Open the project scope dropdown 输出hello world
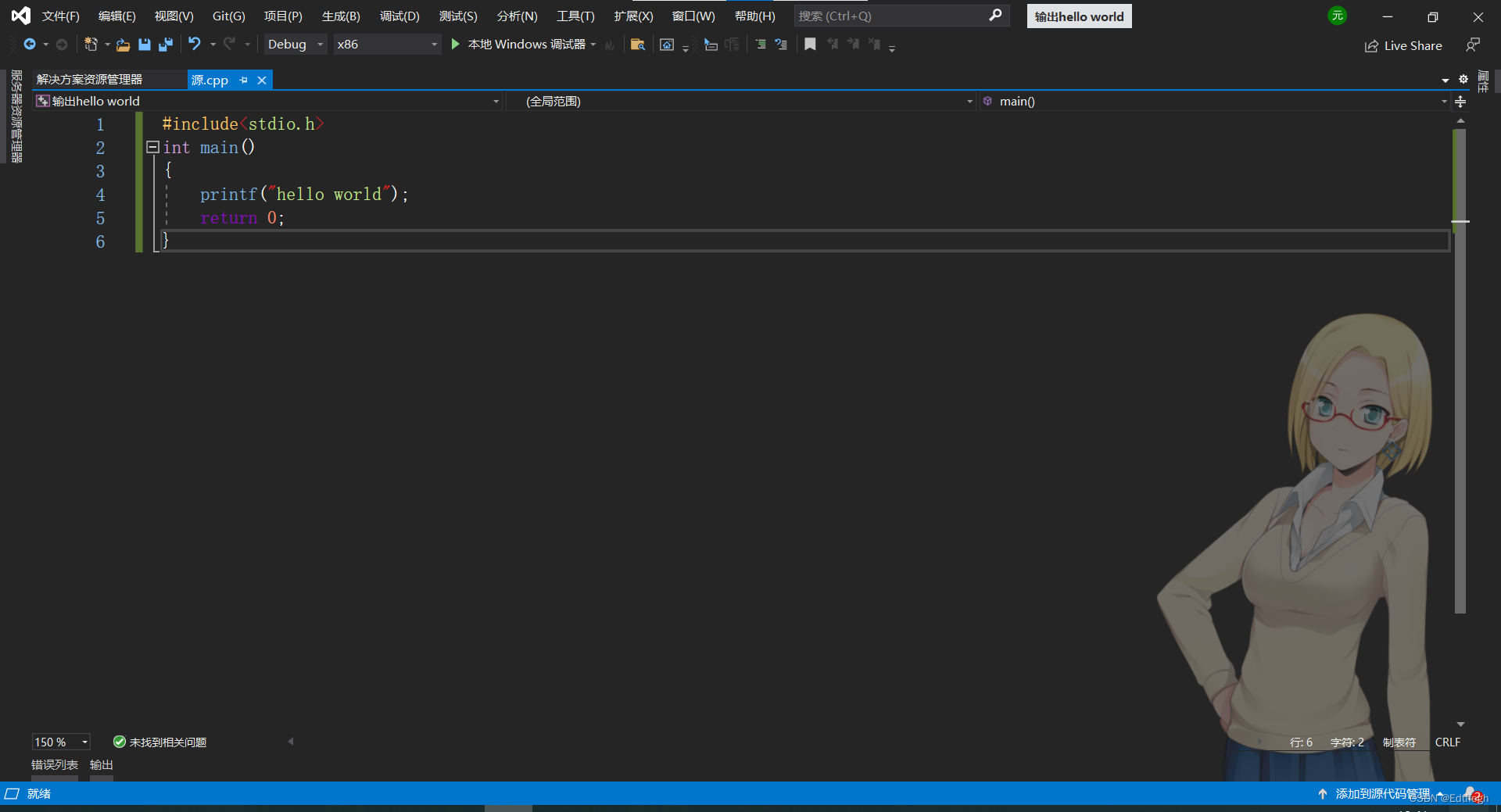 point(267,101)
